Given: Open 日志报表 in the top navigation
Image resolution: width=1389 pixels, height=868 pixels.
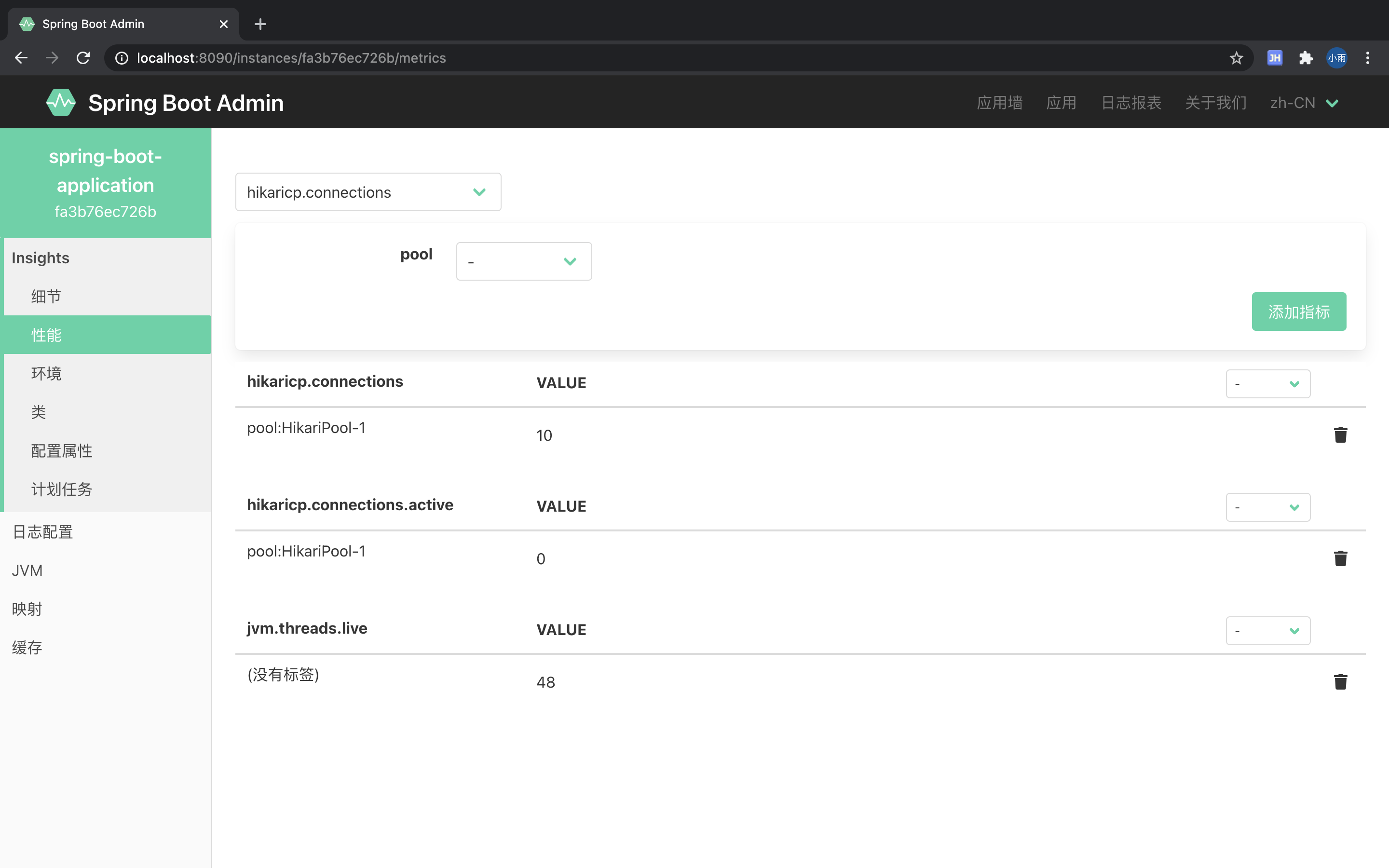Looking at the screenshot, I should pyautogui.click(x=1130, y=103).
